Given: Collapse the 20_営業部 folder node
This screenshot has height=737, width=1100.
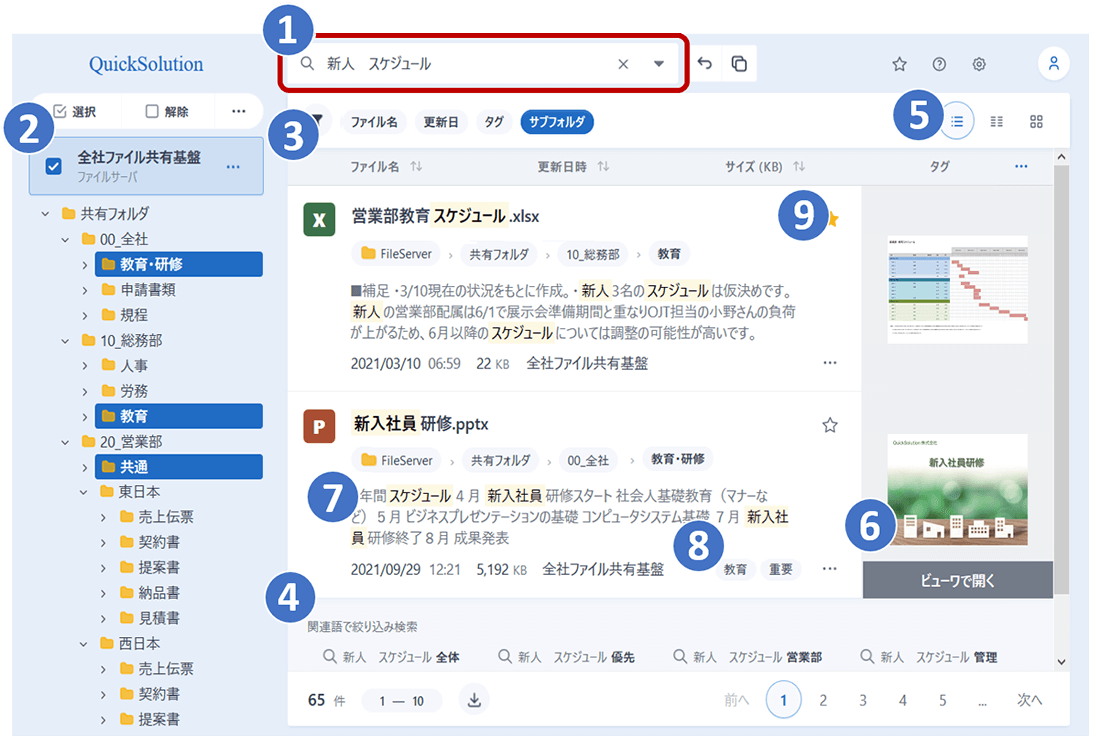Looking at the screenshot, I should pos(65,442).
